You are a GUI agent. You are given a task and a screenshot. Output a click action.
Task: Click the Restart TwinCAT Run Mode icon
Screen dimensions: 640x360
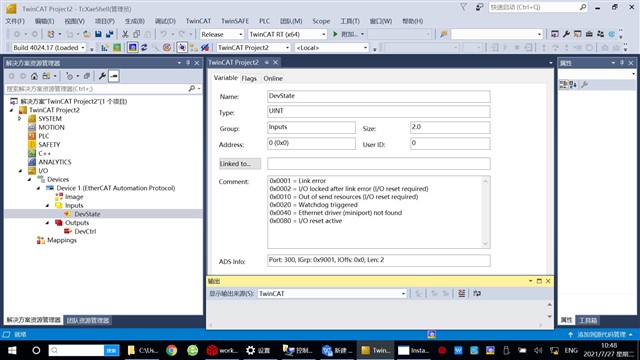click(x=117, y=48)
